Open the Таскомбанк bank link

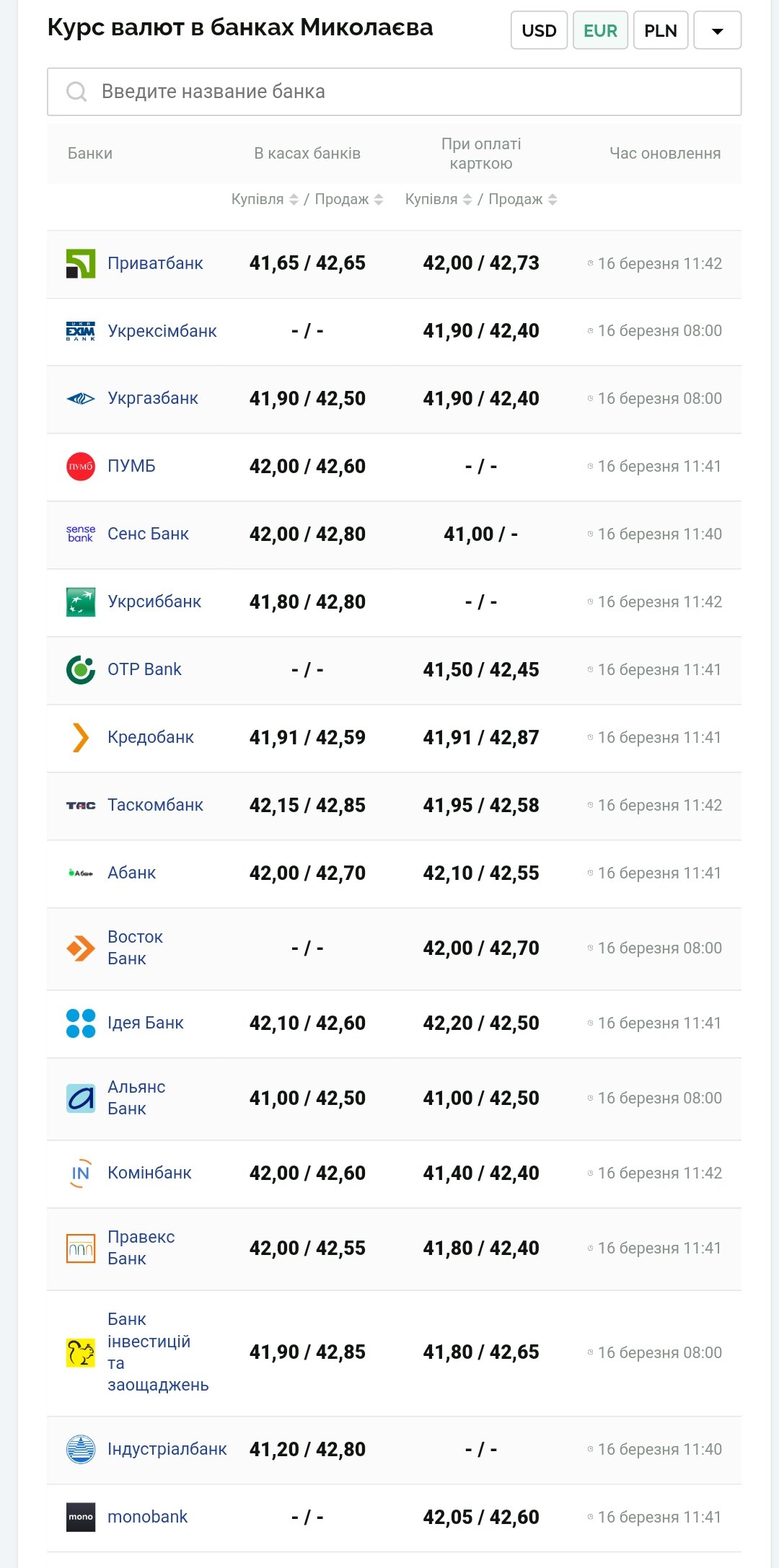[155, 805]
